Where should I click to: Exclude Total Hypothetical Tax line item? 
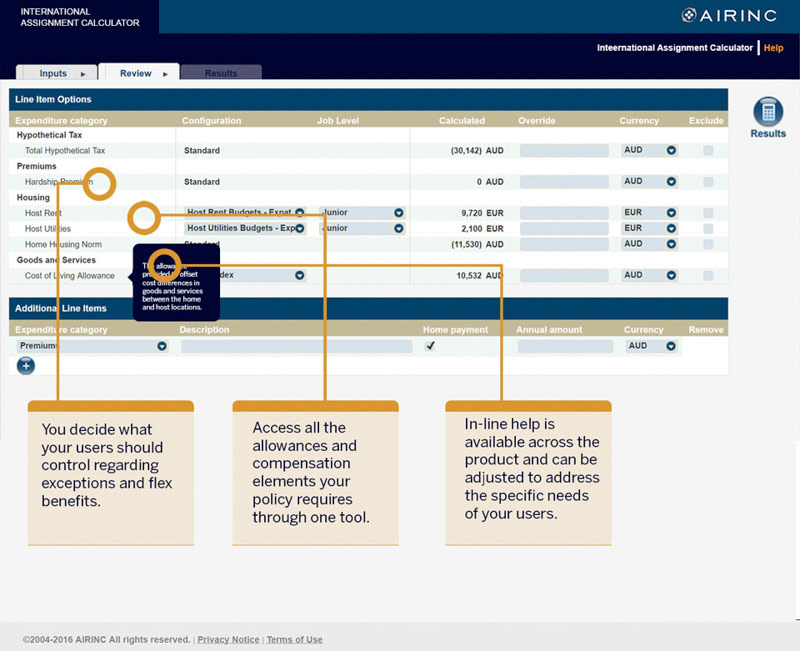point(708,151)
